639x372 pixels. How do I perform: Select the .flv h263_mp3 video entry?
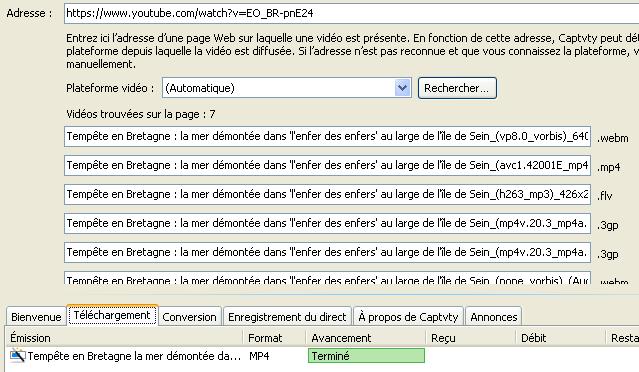[x=327, y=194]
